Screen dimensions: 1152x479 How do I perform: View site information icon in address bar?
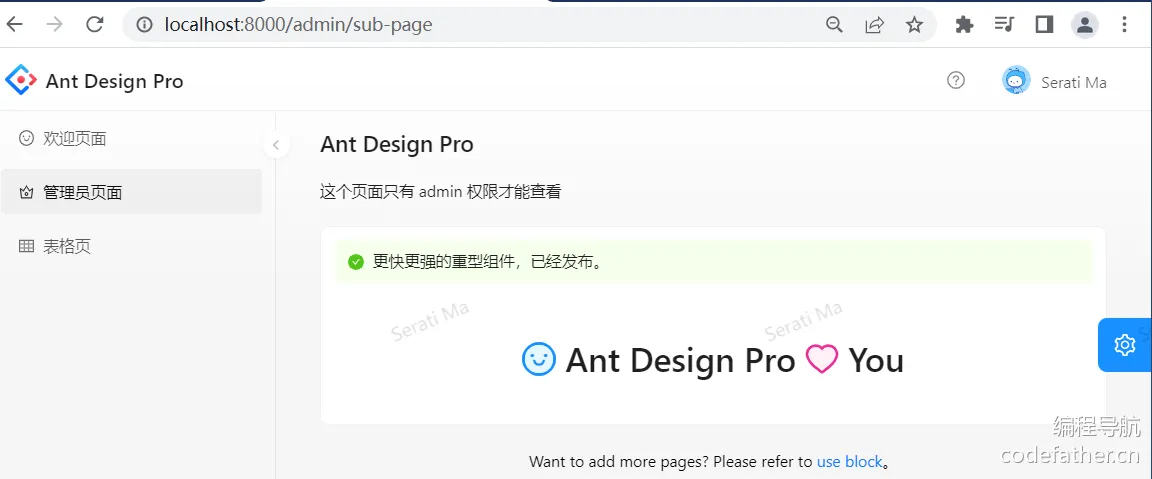[145, 25]
